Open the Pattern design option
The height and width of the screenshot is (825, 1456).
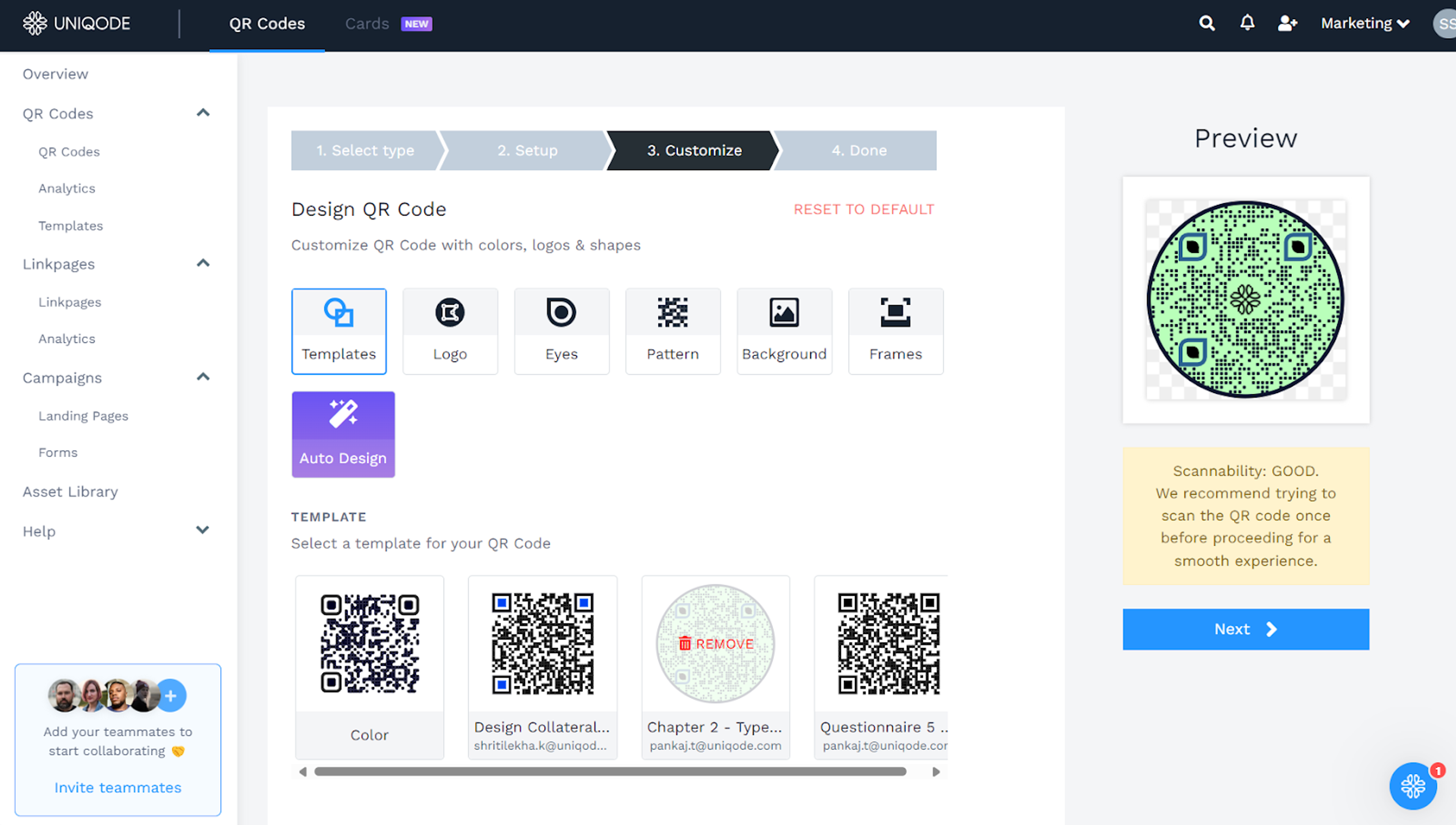[673, 332]
